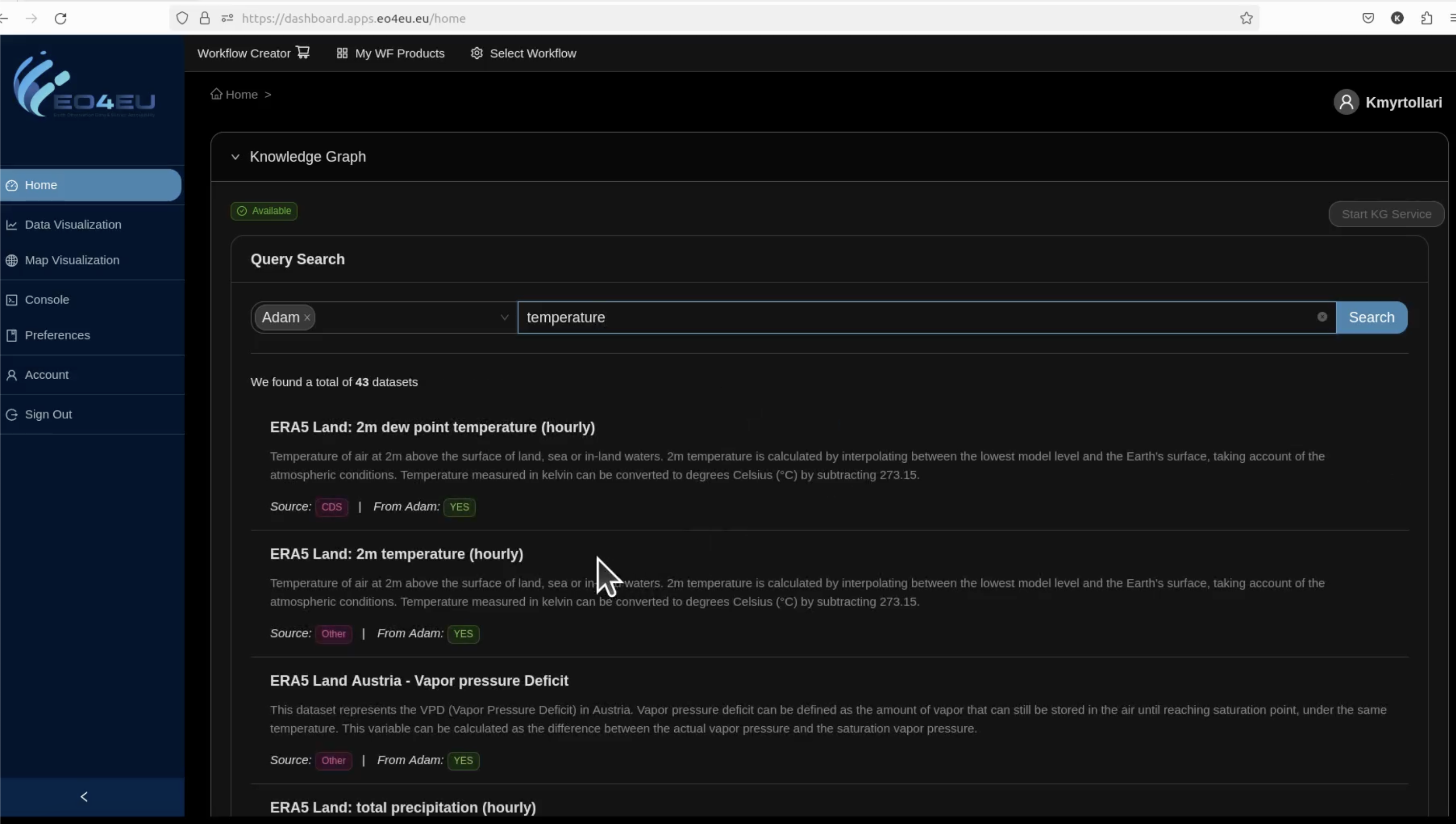Bookmark this page with the star icon
This screenshot has width=1456, height=824.
(1246, 18)
